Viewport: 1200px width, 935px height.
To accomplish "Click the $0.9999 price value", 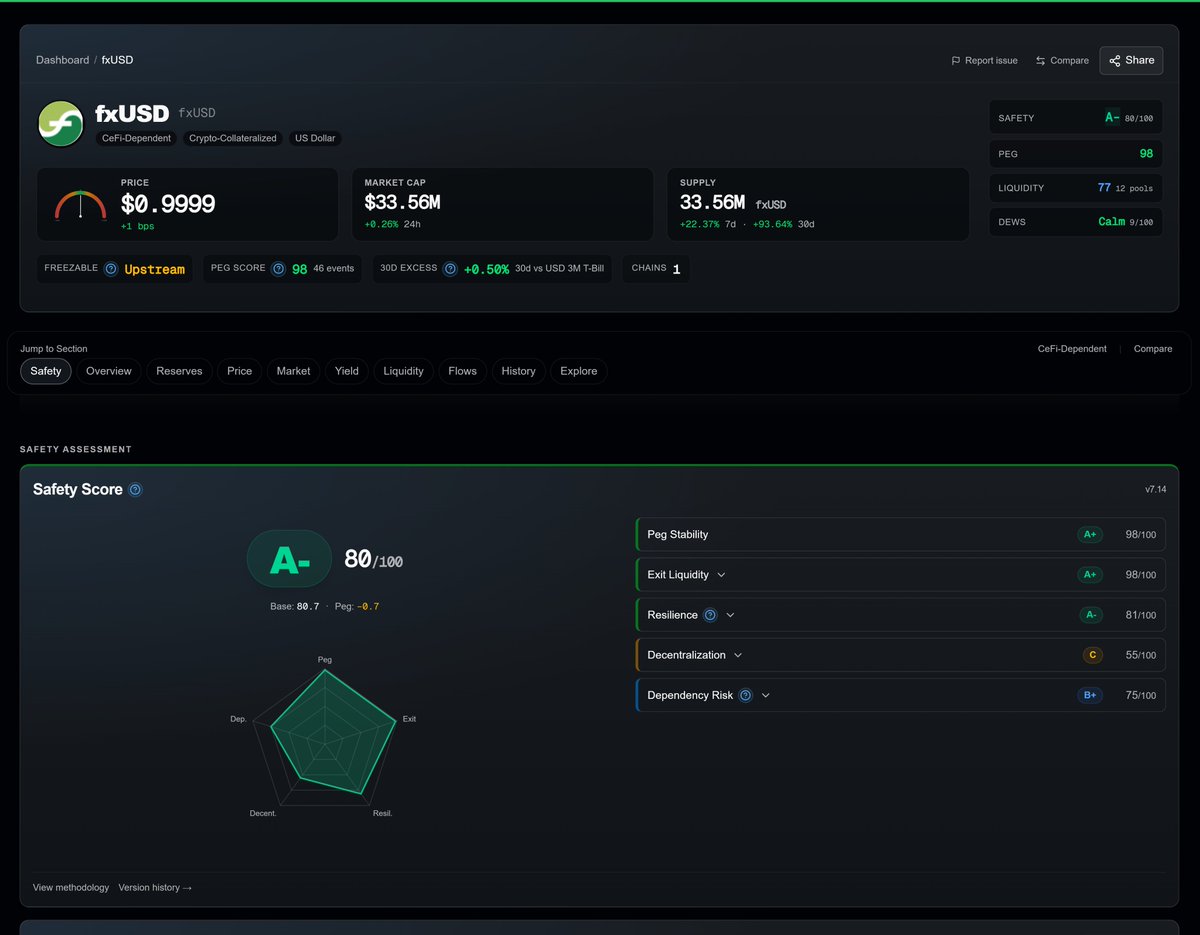I will pyautogui.click(x=168, y=204).
